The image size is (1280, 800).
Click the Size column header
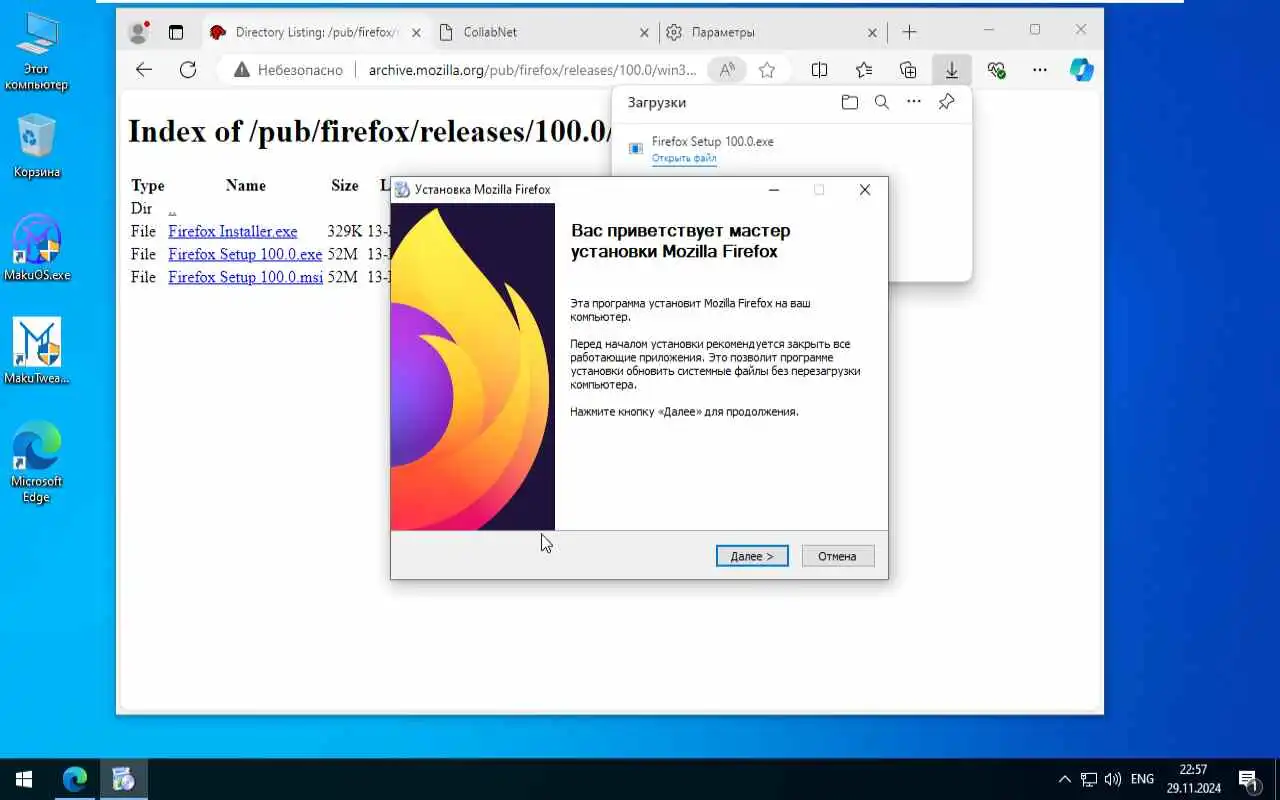[345, 186]
